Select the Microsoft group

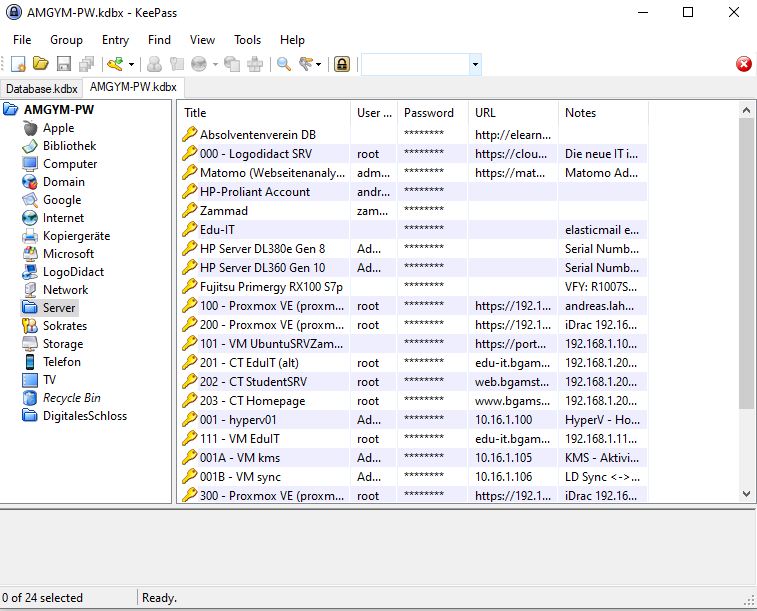point(68,254)
